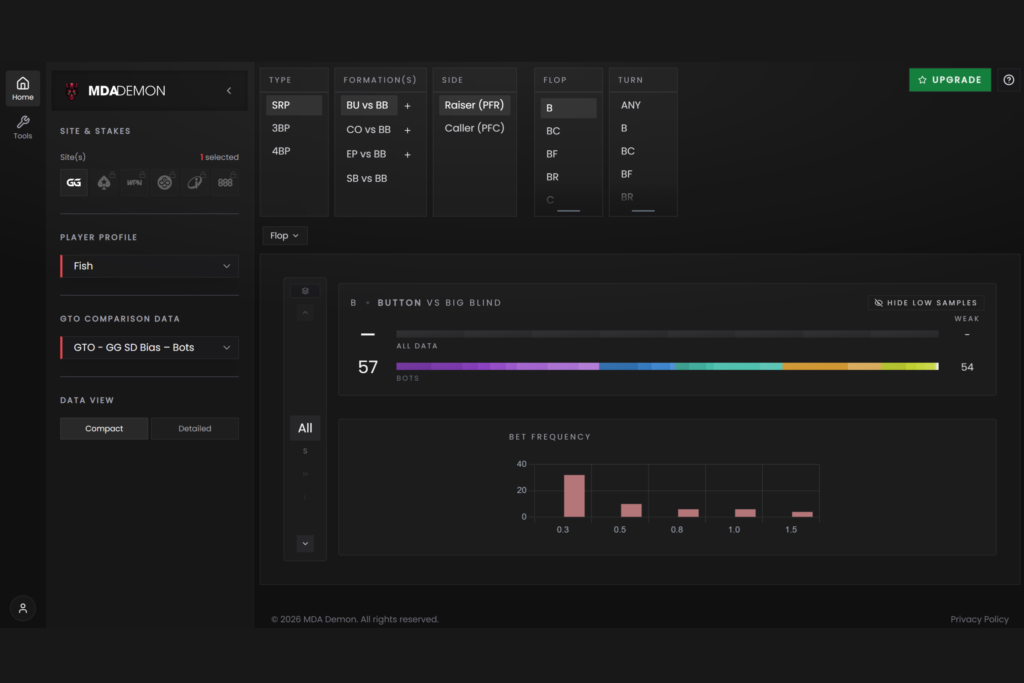The height and width of the screenshot is (683, 1024).
Task: Select the S stack size filter
Action: point(305,451)
